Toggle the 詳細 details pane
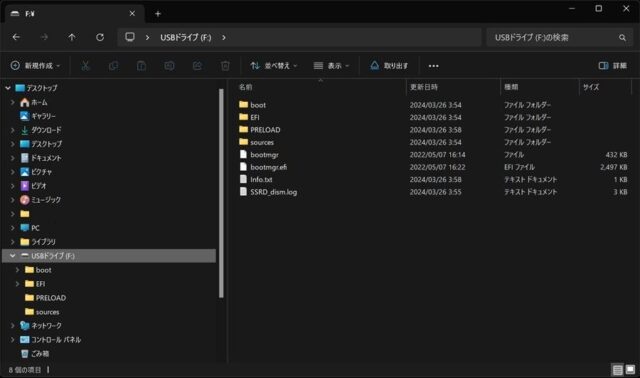Image resolution: width=640 pixels, height=378 pixels. (x=613, y=66)
